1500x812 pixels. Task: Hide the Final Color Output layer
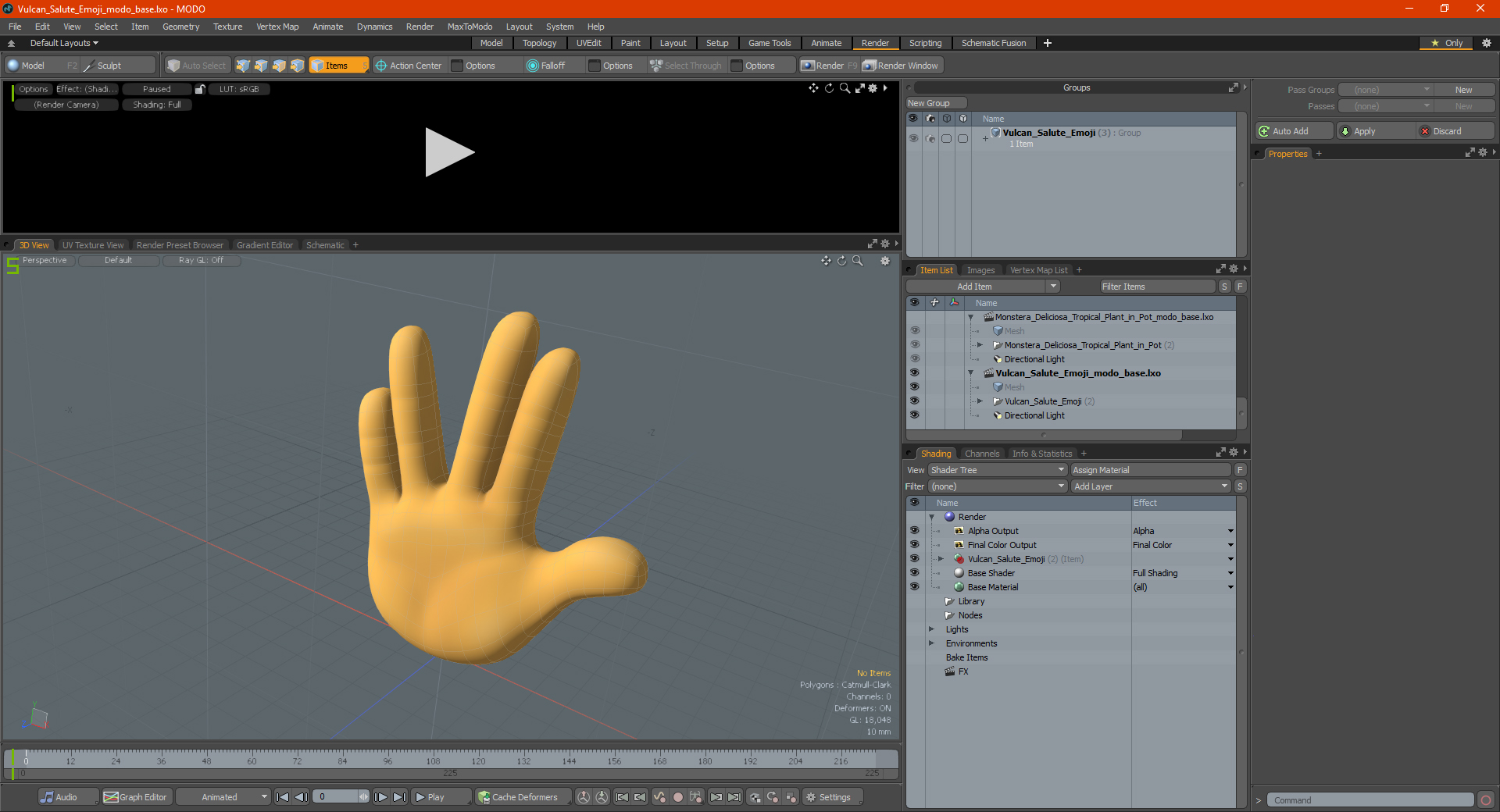(914, 544)
